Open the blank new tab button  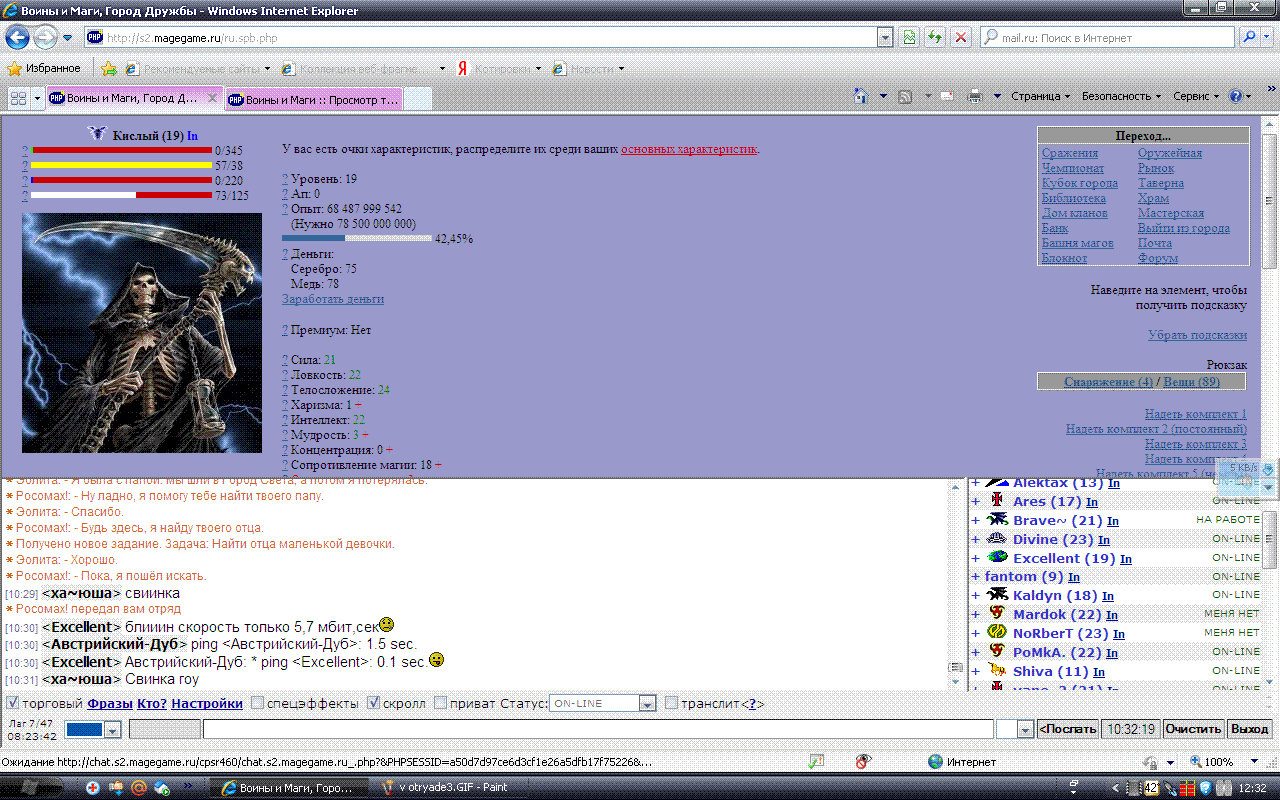point(417,98)
